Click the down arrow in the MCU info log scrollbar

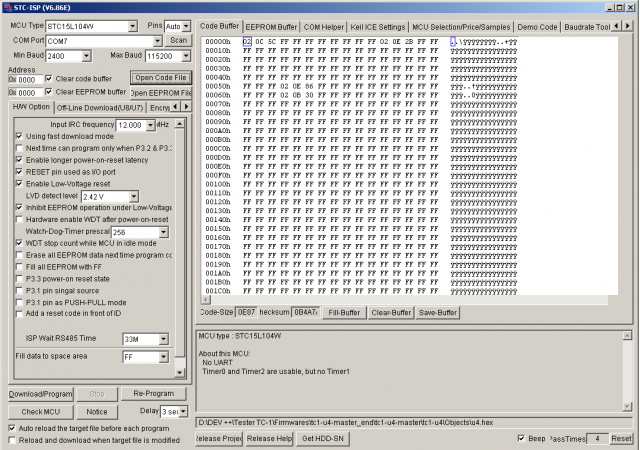(627, 406)
